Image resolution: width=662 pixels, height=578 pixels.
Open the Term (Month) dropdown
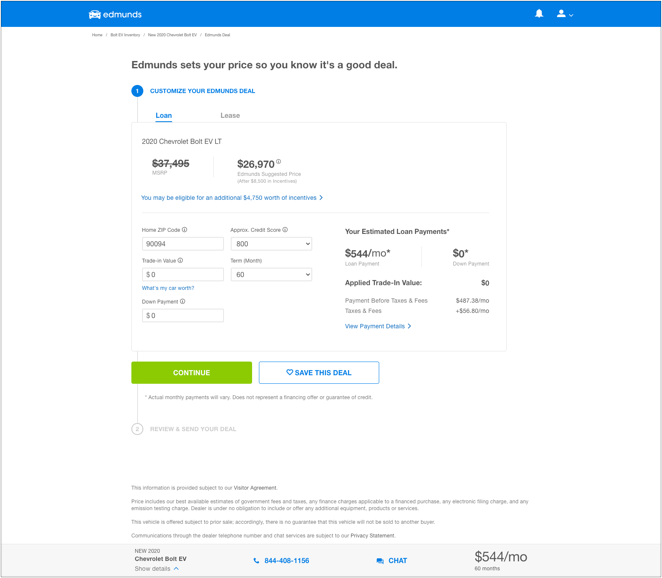click(271, 274)
